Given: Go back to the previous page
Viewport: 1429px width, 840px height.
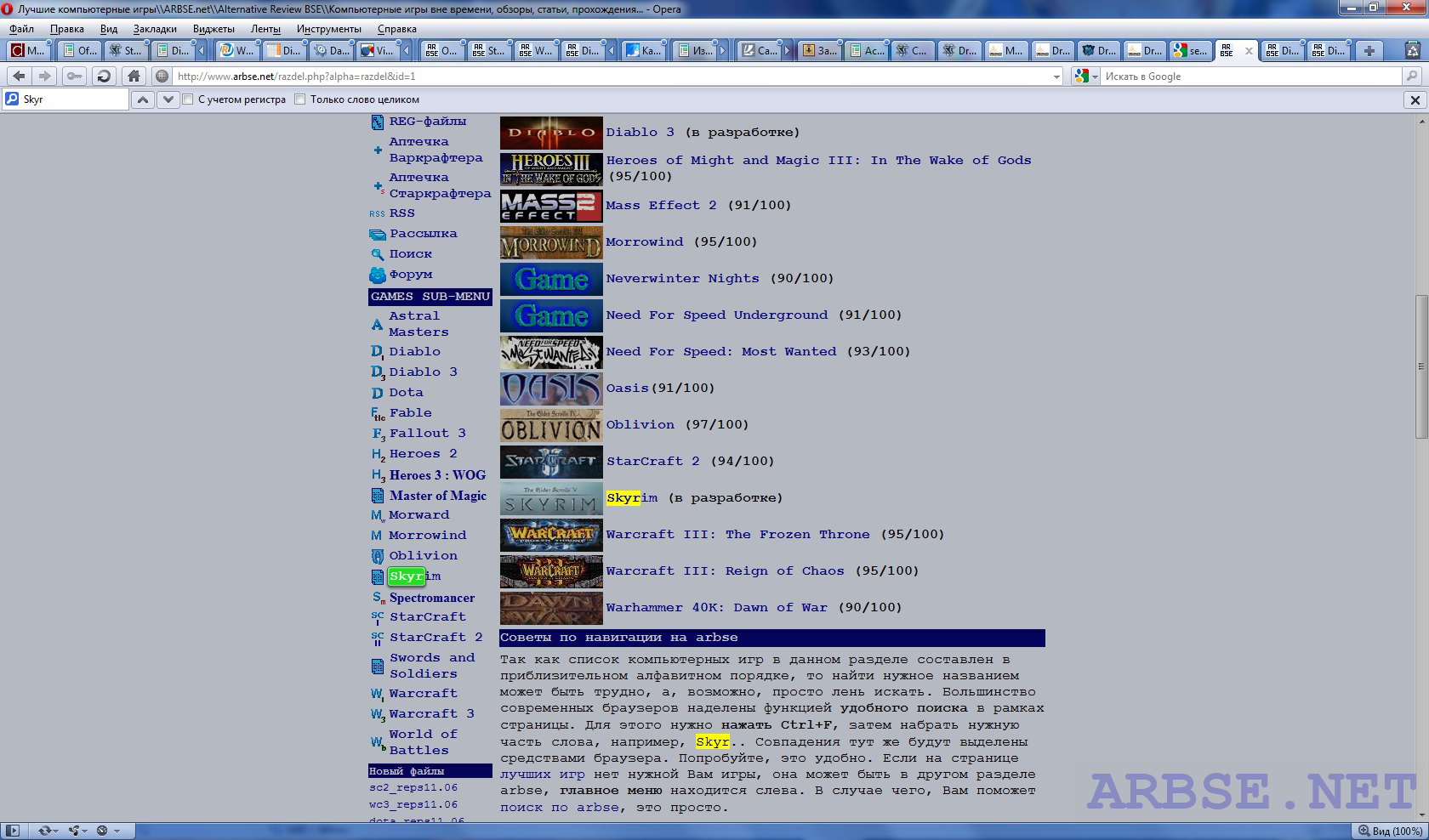Looking at the screenshot, I should click(x=19, y=76).
